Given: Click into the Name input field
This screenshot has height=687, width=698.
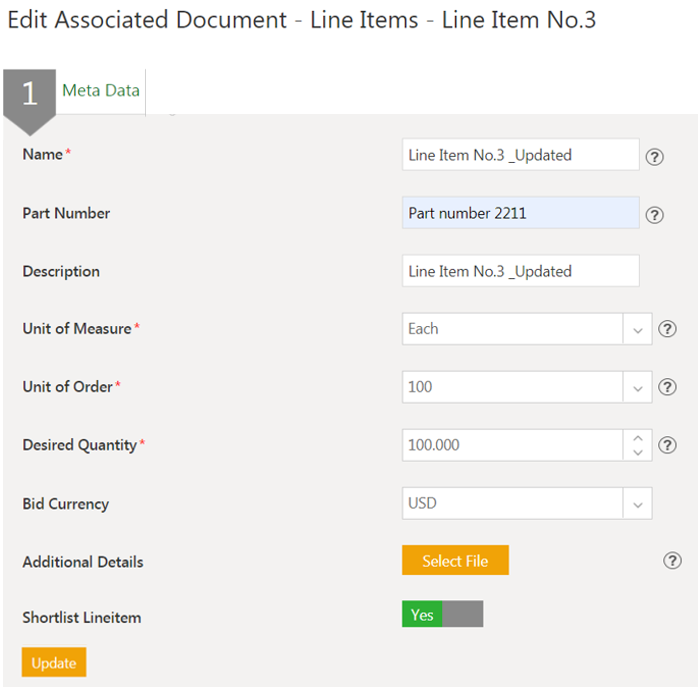Looking at the screenshot, I should pyautogui.click(x=519, y=155).
